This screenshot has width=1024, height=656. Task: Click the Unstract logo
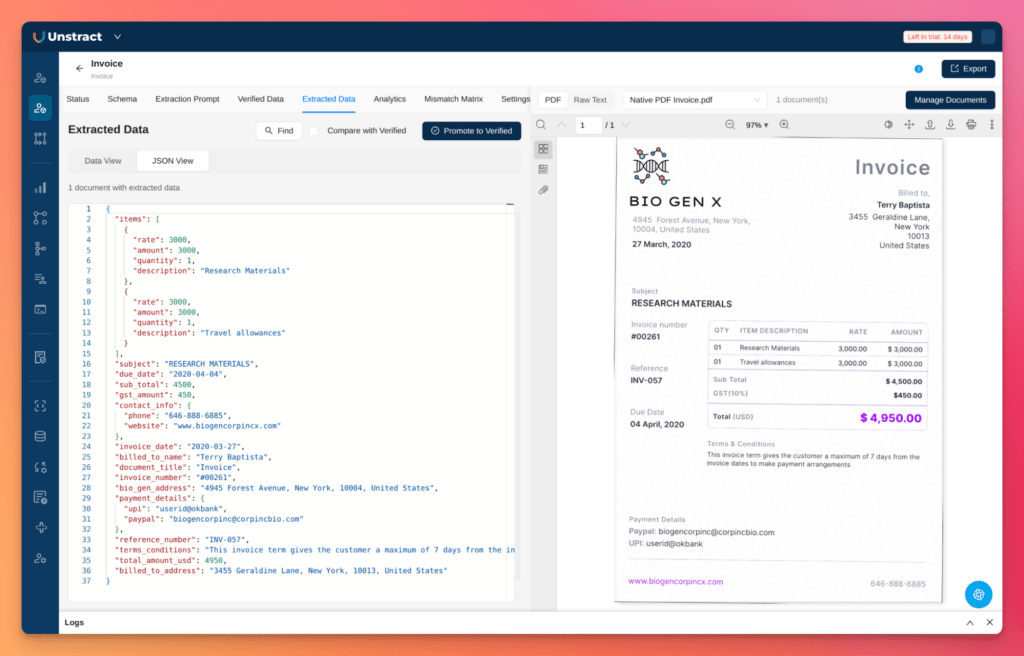coord(67,37)
